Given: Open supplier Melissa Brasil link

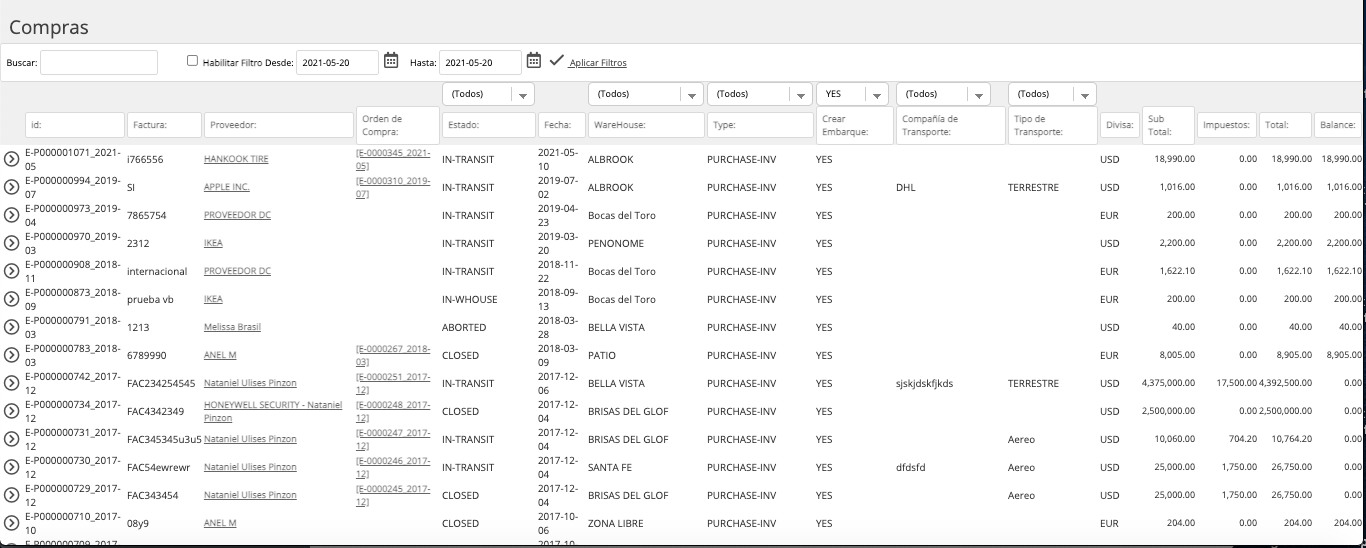Looking at the screenshot, I should tap(233, 327).
